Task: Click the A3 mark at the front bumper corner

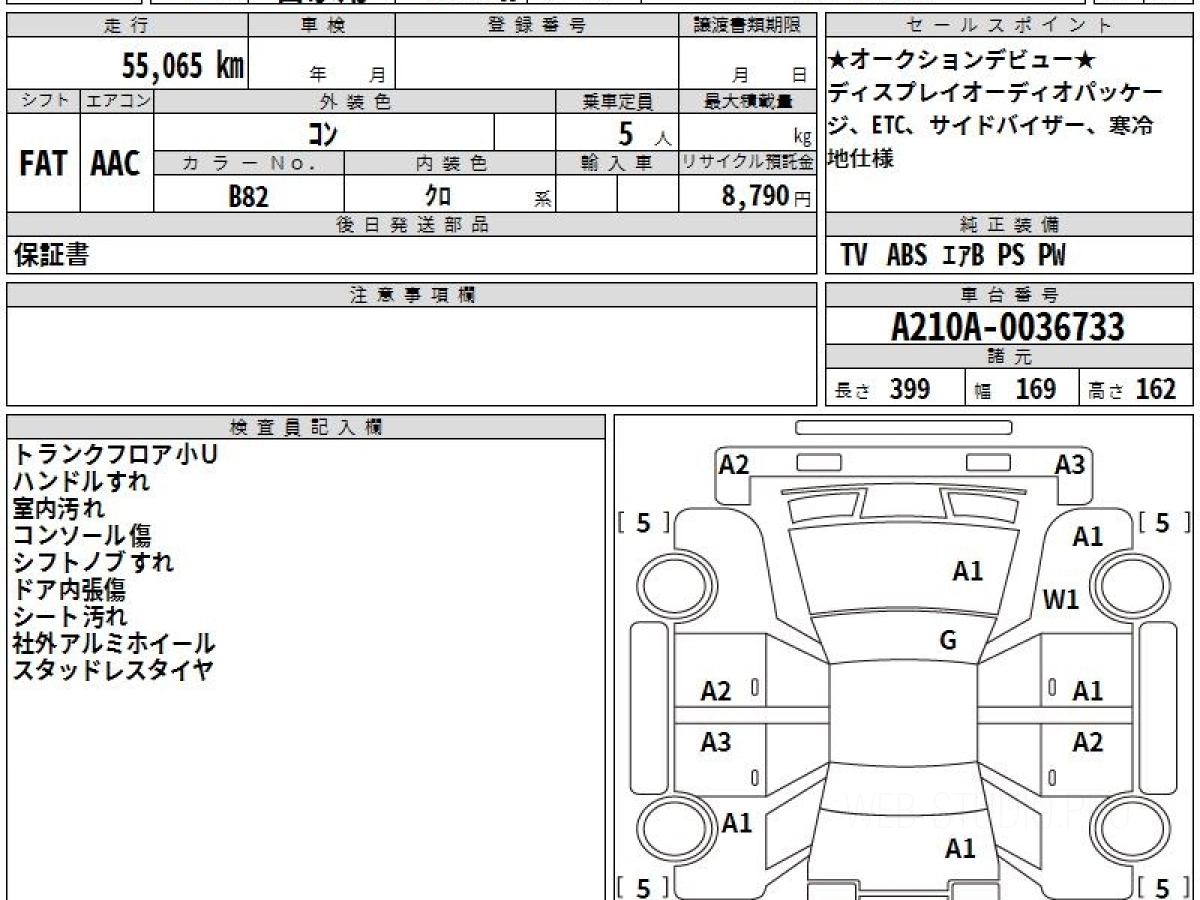Action: [x=1070, y=464]
